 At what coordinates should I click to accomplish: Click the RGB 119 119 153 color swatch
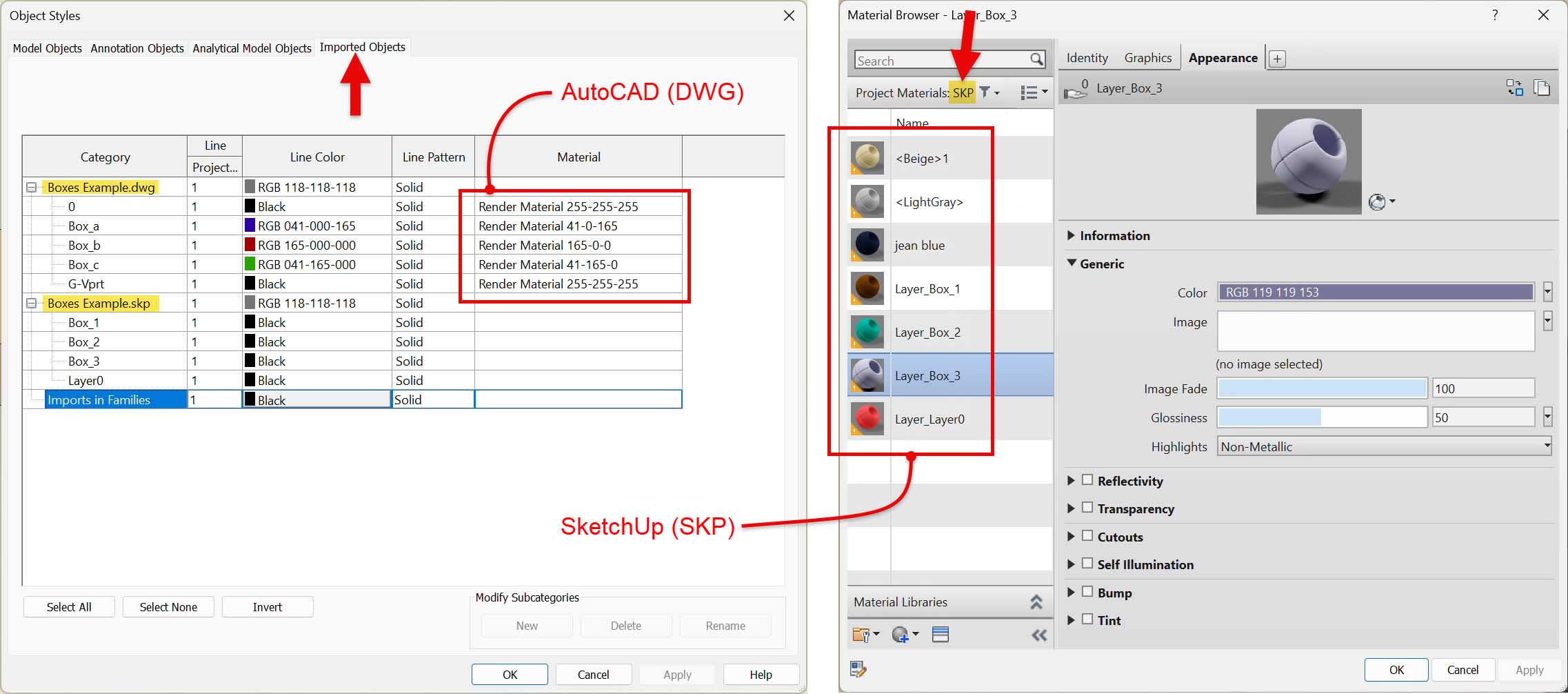(1374, 292)
